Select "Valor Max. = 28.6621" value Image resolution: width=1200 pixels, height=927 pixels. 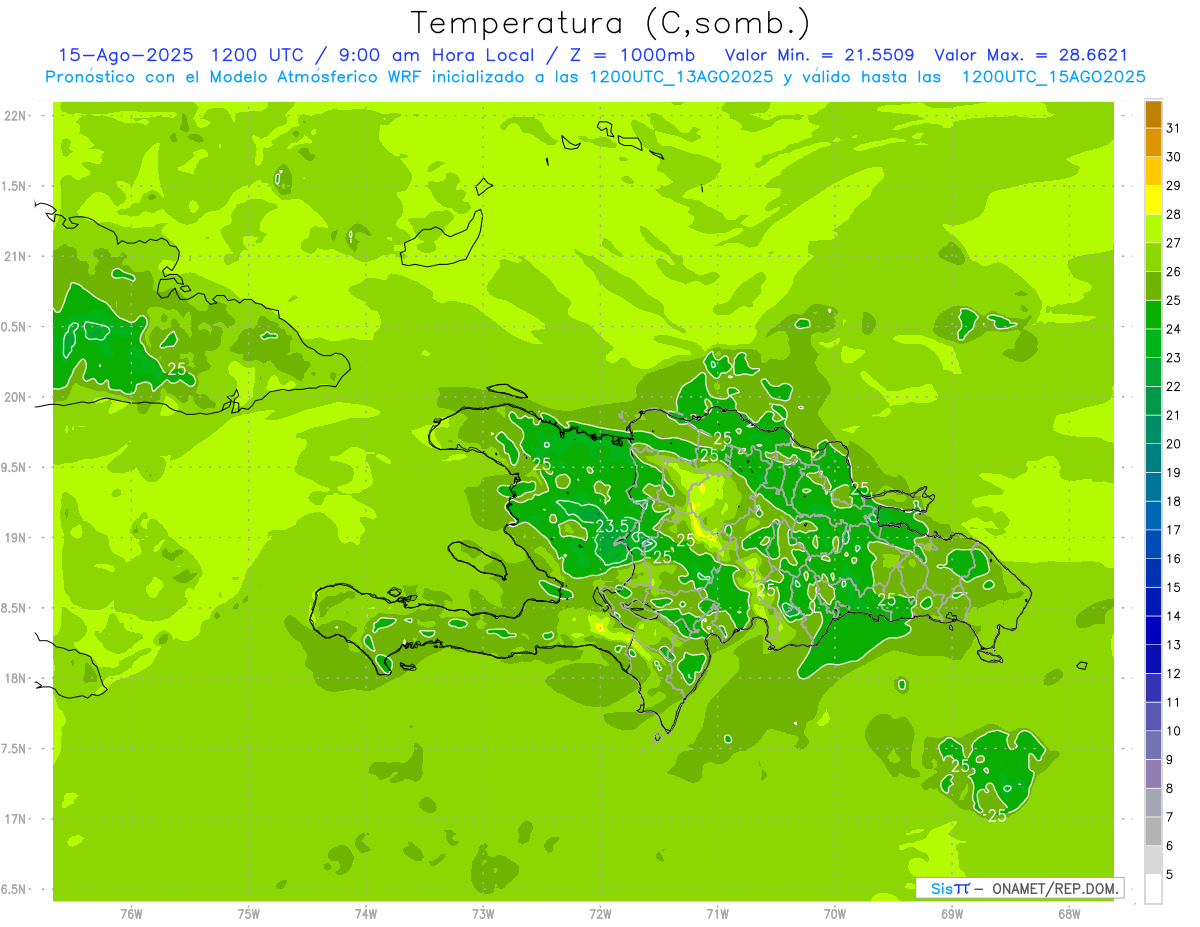click(x=1031, y=55)
